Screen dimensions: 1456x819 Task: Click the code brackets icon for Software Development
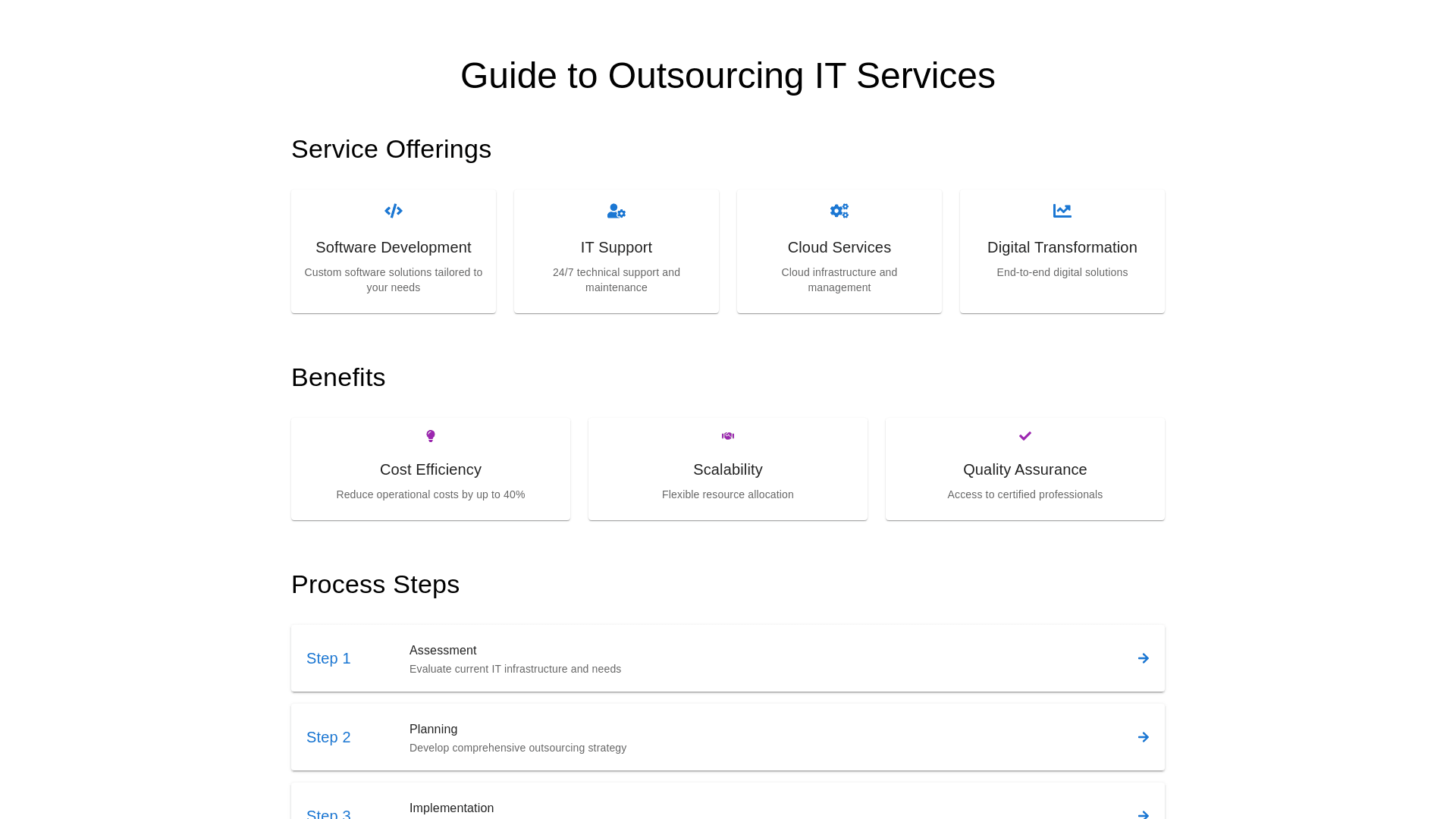(x=393, y=211)
